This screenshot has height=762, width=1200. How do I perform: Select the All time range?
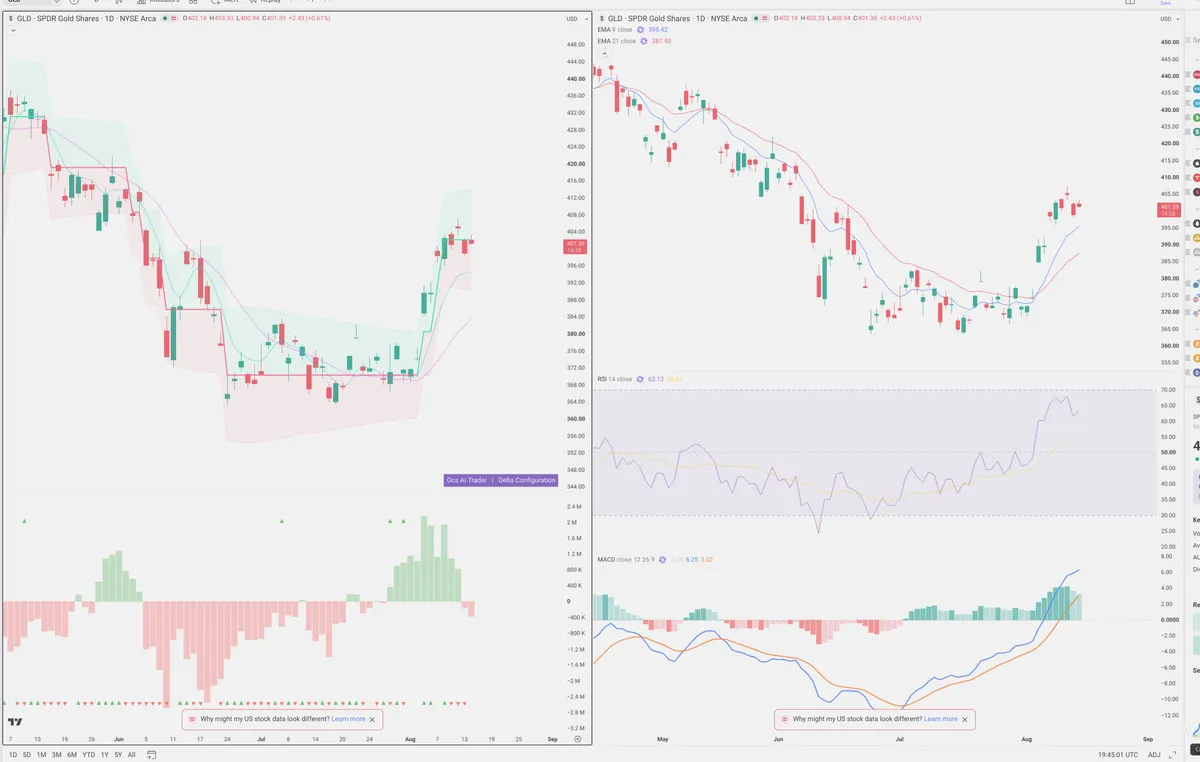pos(131,755)
